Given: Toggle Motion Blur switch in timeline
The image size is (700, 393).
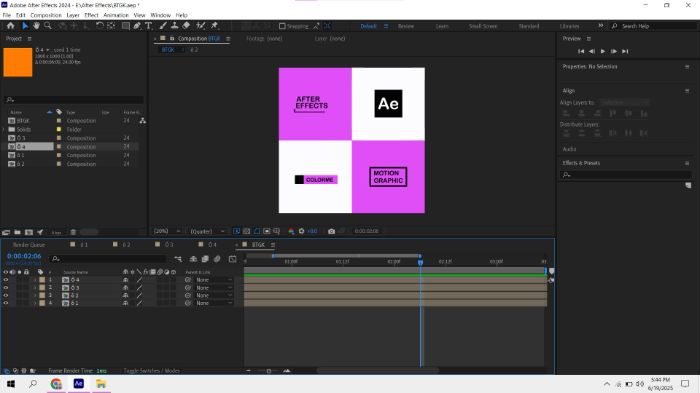Looking at the screenshot, I should point(217,259).
